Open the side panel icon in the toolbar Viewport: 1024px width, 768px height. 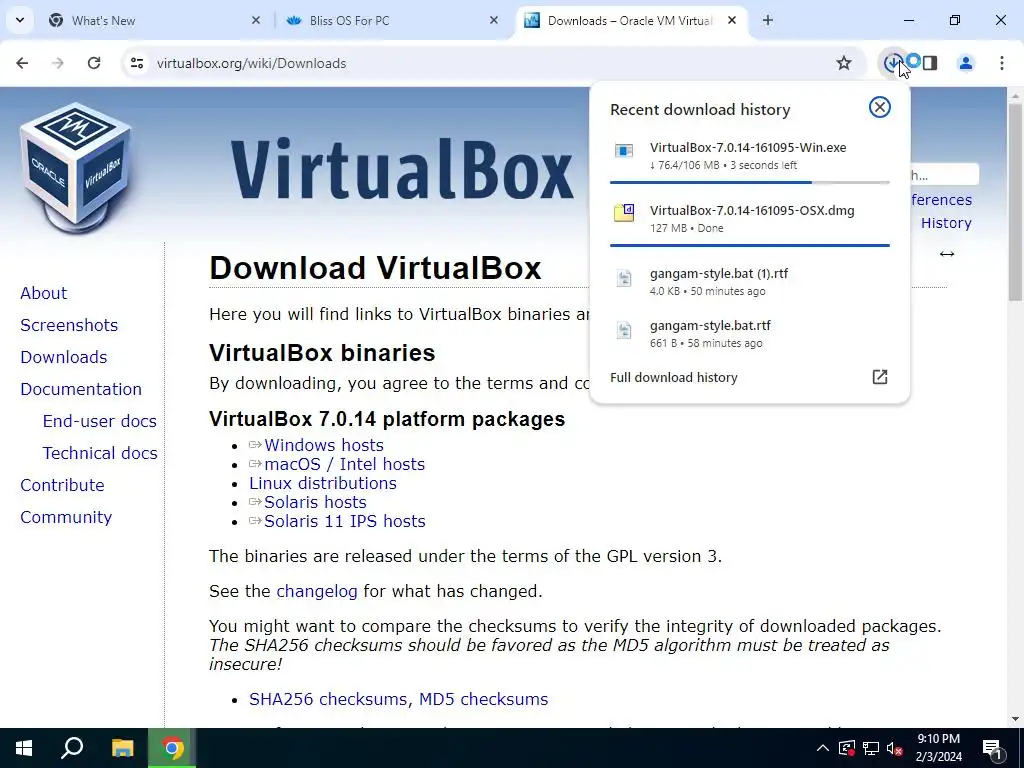(x=930, y=63)
